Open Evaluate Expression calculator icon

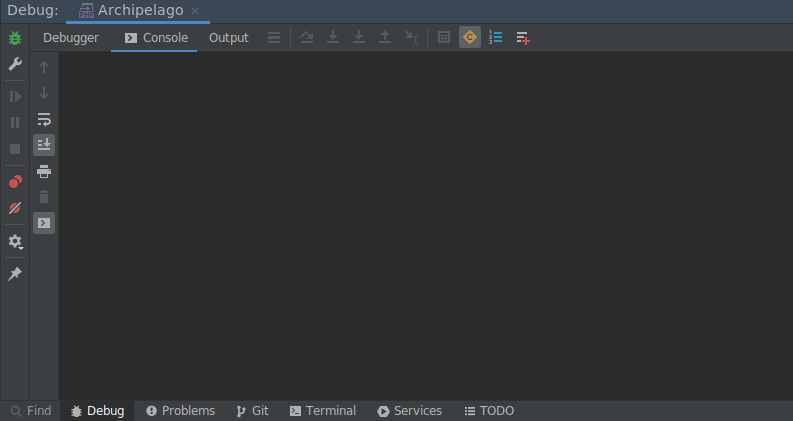coord(445,38)
